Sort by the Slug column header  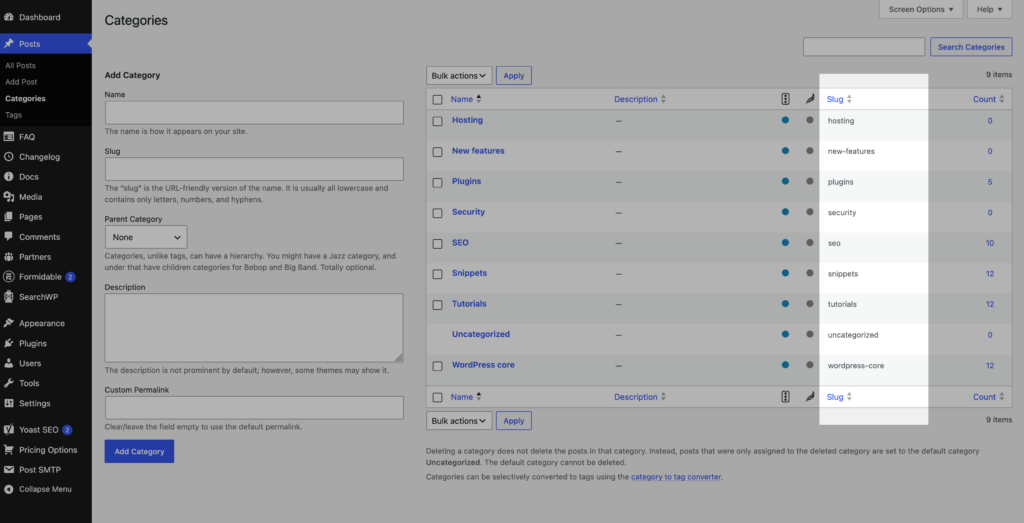coord(839,99)
